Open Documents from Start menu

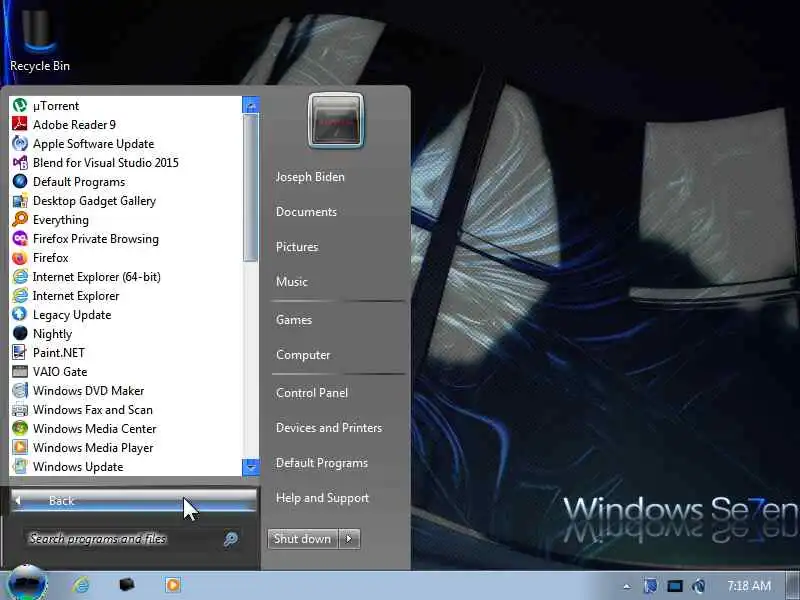306,212
